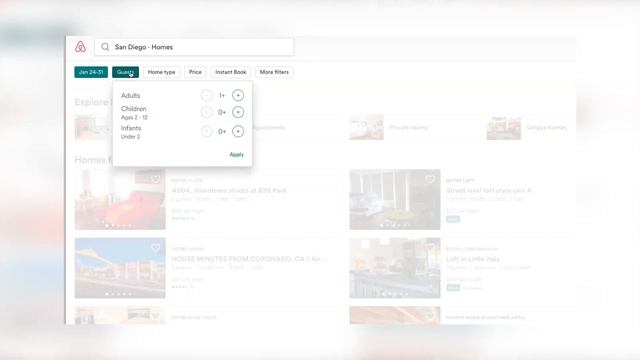Screen dimensions: 640x360
Task: Open the Home type filter
Action: pyautogui.click(x=161, y=72)
